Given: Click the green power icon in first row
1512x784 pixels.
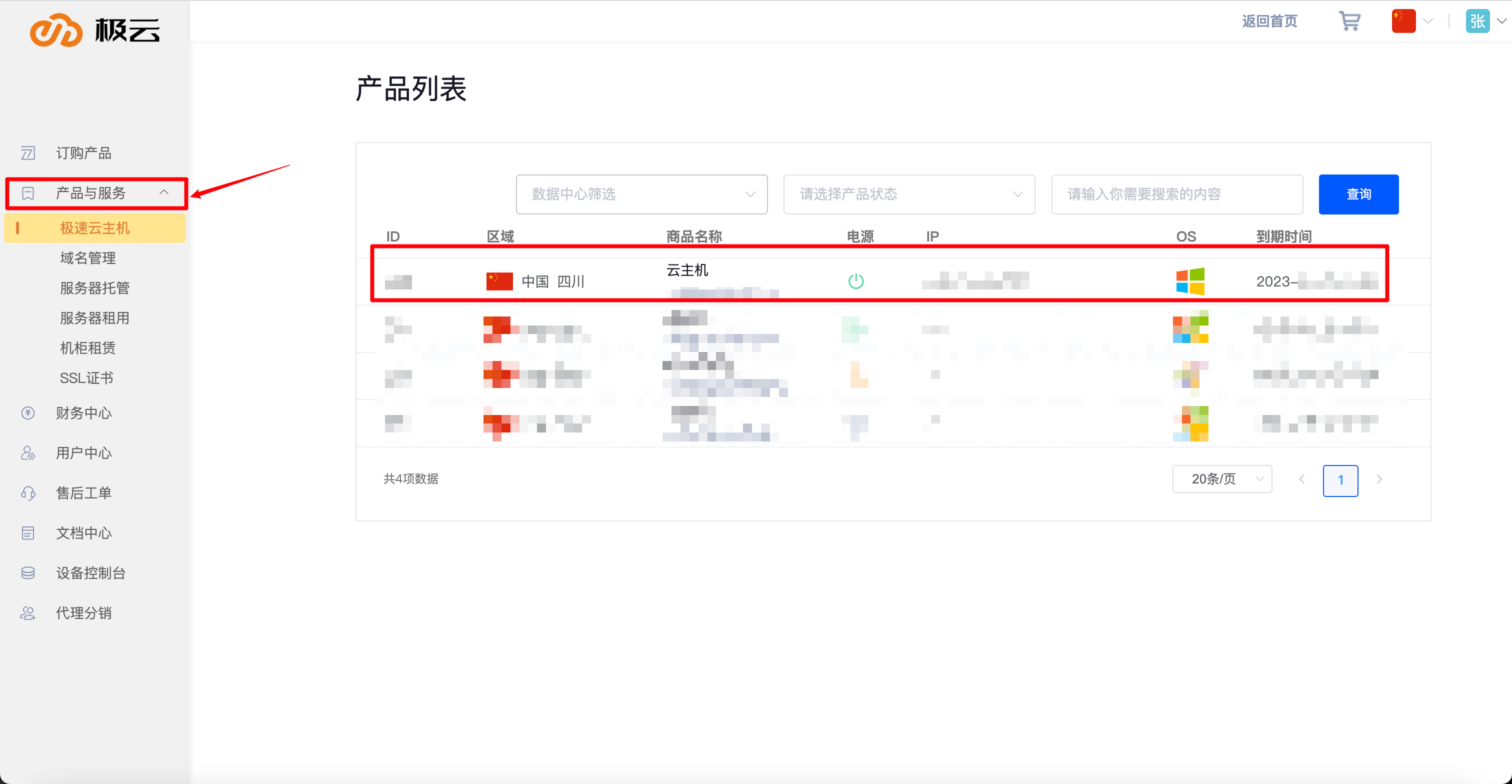Looking at the screenshot, I should 855,281.
